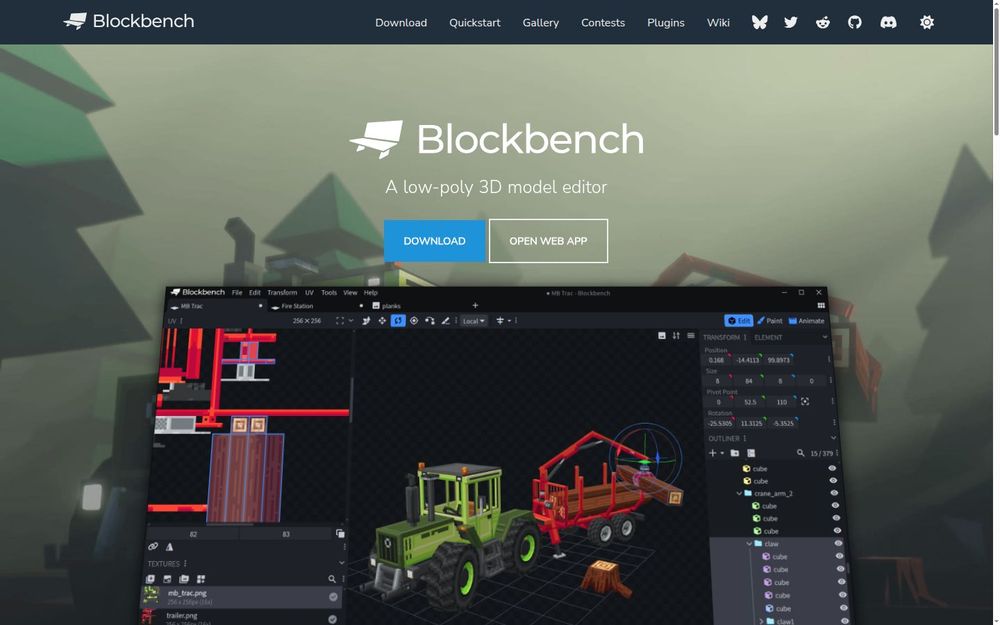Image resolution: width=1000 pixels, height=625 pixels.
Task: Open the Contests nav link
Action: [603, 22]
